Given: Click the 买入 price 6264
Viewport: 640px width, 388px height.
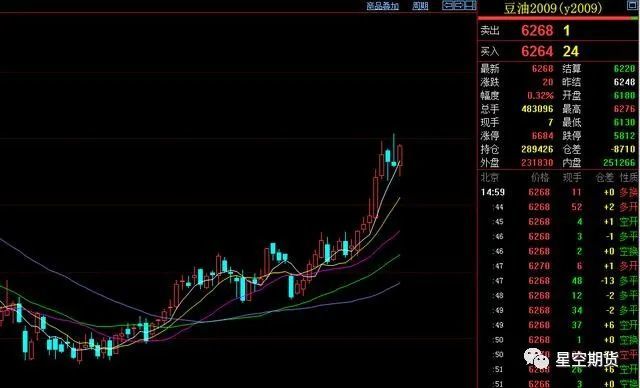Looking at the screenshot, I should (x=537, y=51).
